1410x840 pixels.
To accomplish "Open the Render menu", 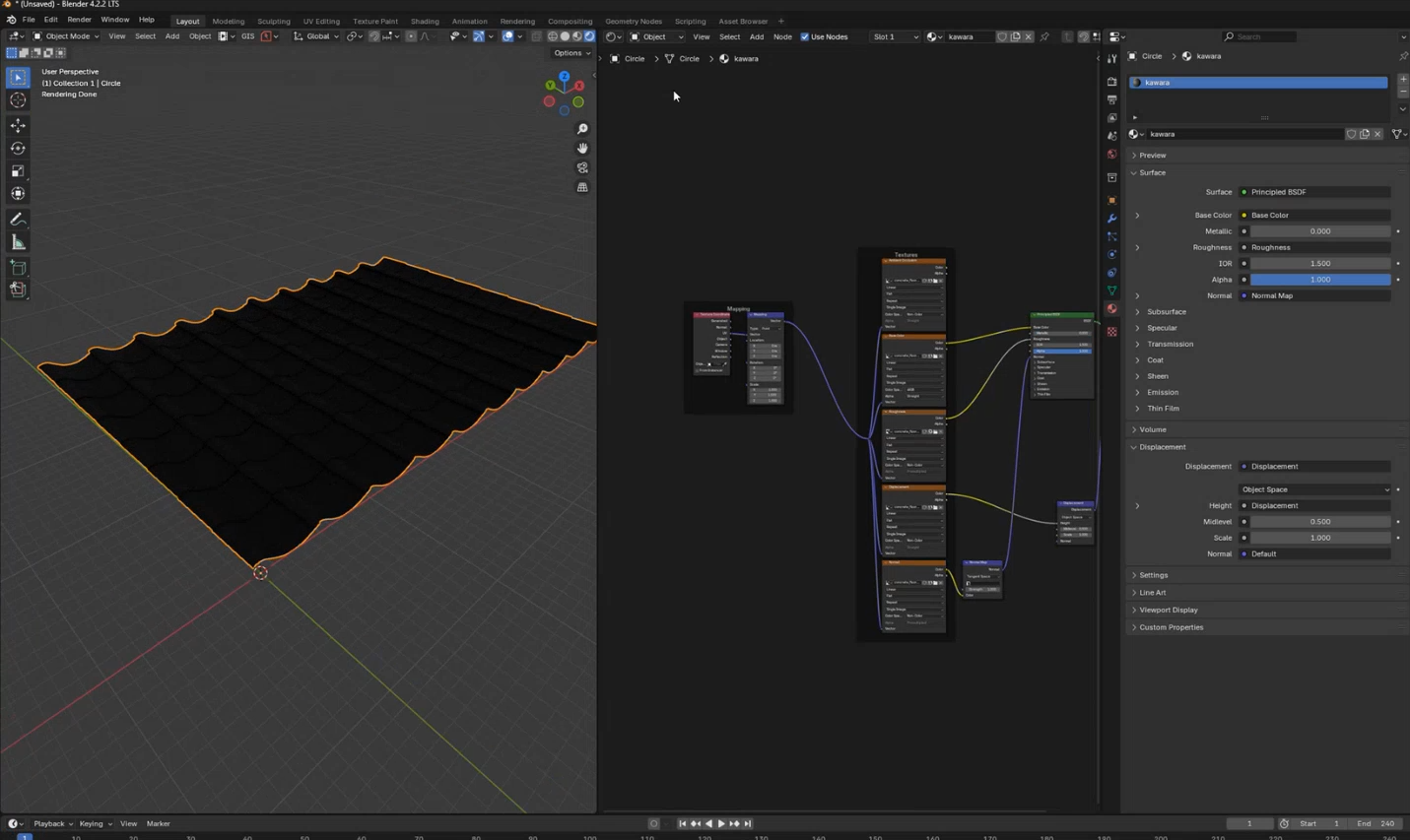I will pos(79,20).
